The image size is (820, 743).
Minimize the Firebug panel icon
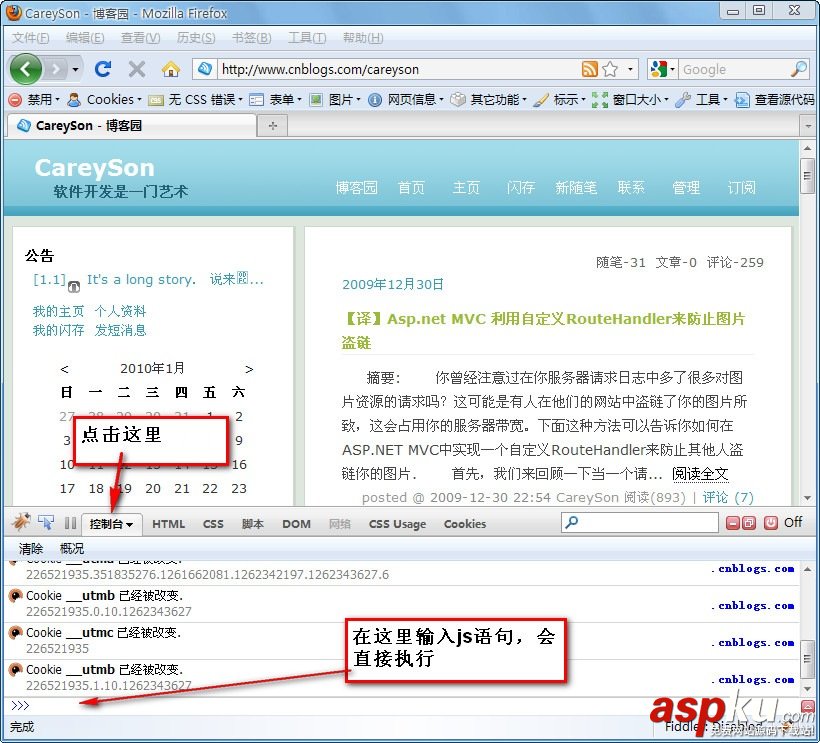click(x=733, y=523)
